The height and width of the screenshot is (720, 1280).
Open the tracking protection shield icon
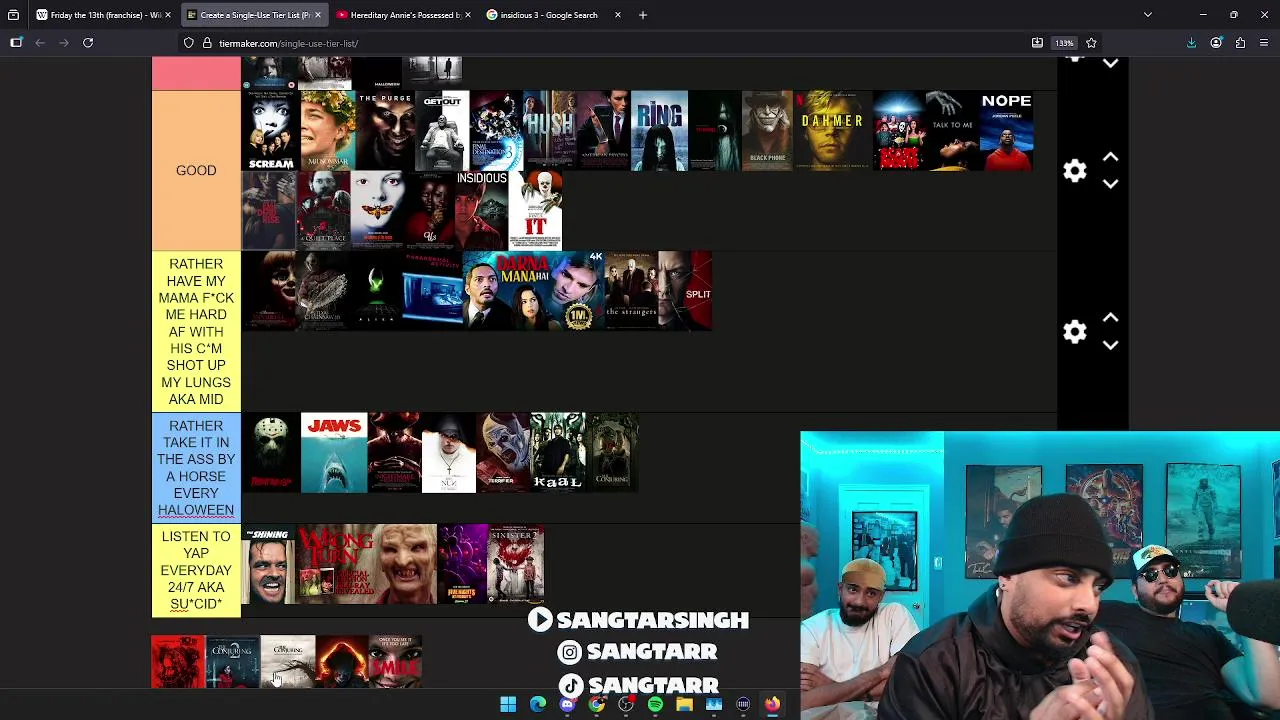pyautogui.click(x=188, y=43)
